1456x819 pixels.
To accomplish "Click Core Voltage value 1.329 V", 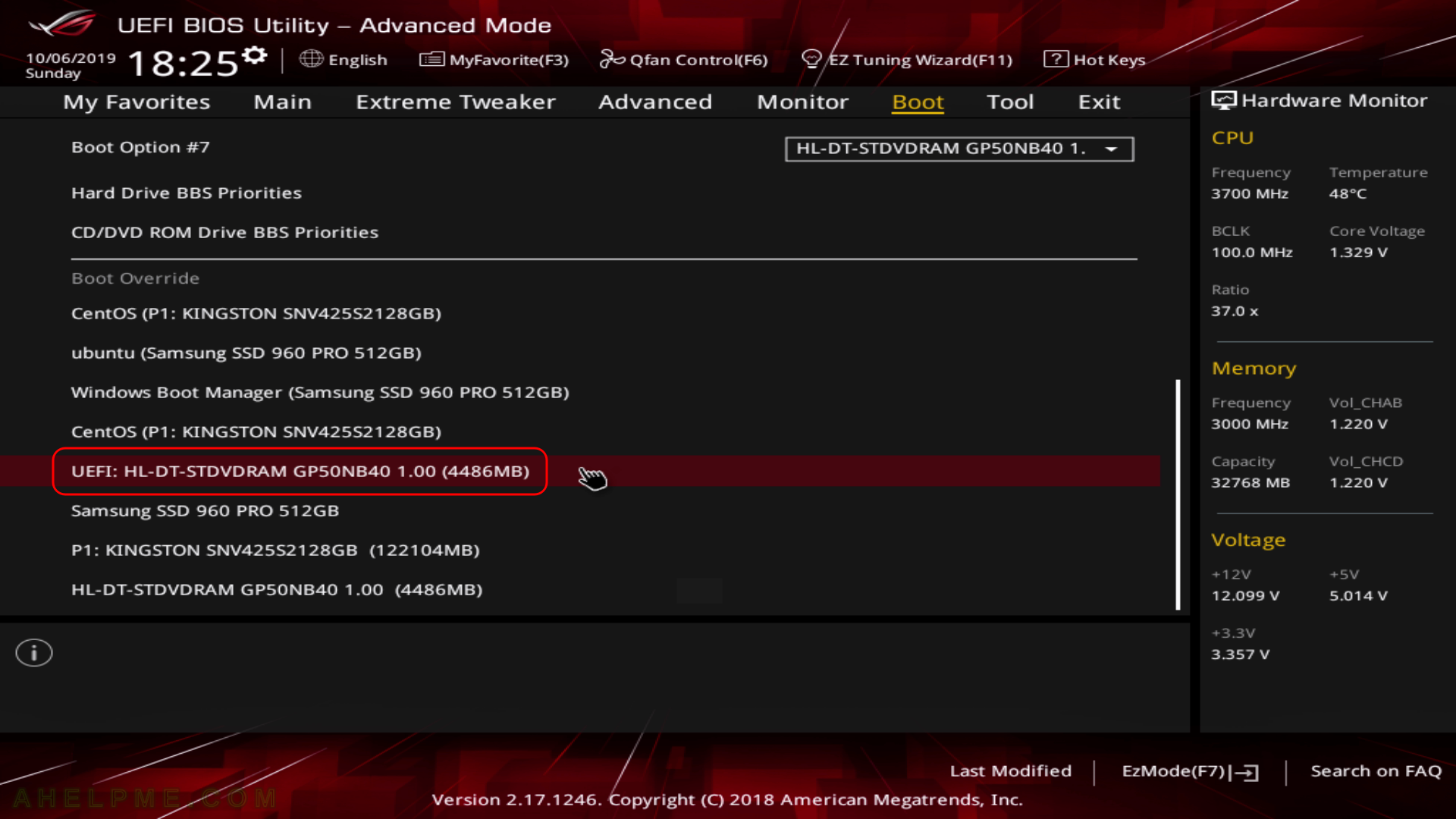I will [x=1358, y=253].
